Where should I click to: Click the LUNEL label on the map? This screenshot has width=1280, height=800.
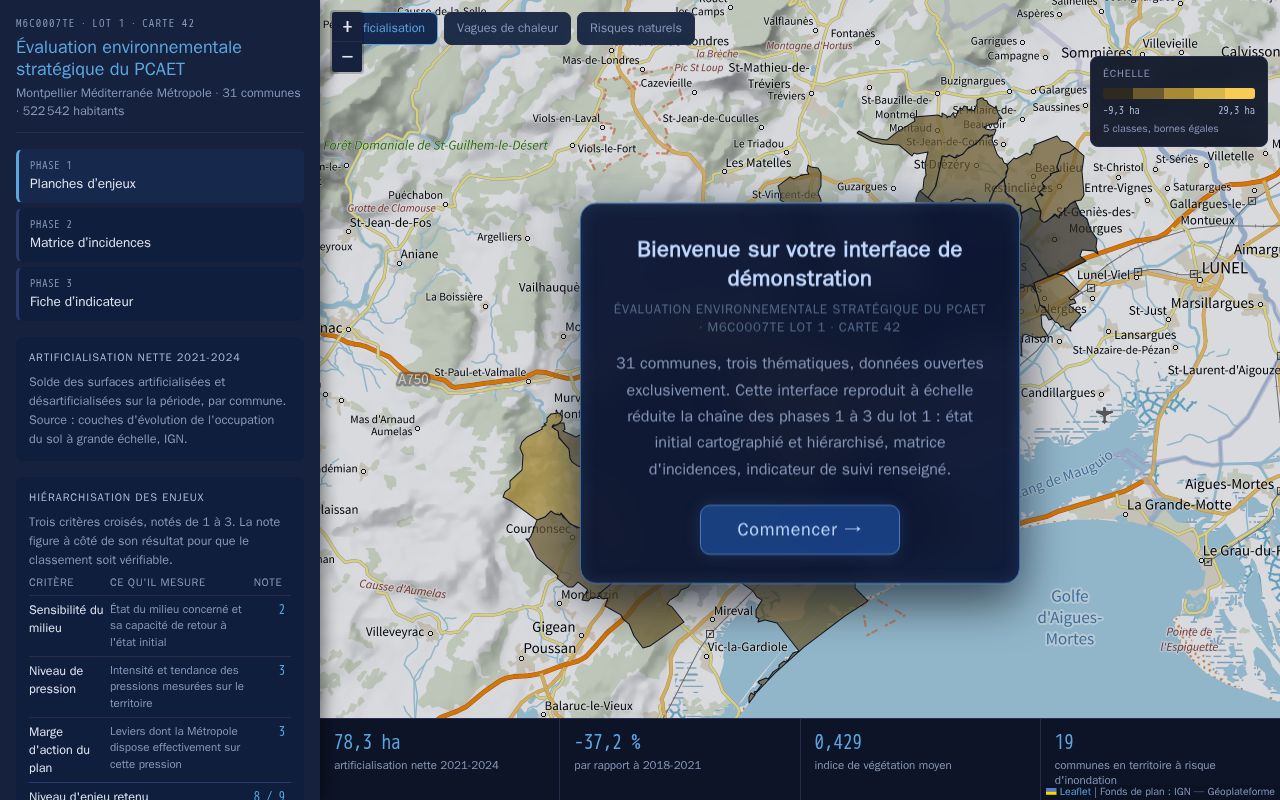point(1225,268)
